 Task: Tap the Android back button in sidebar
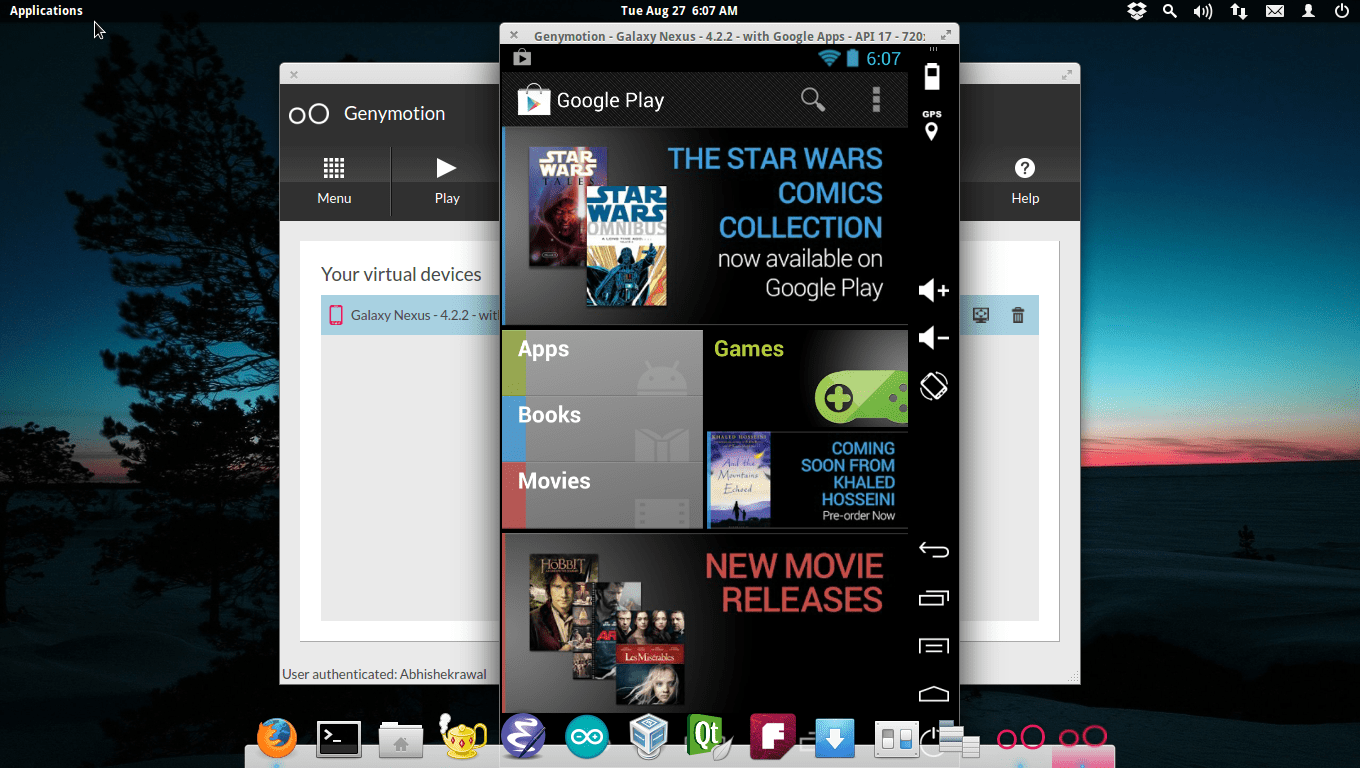coord(934,550)
